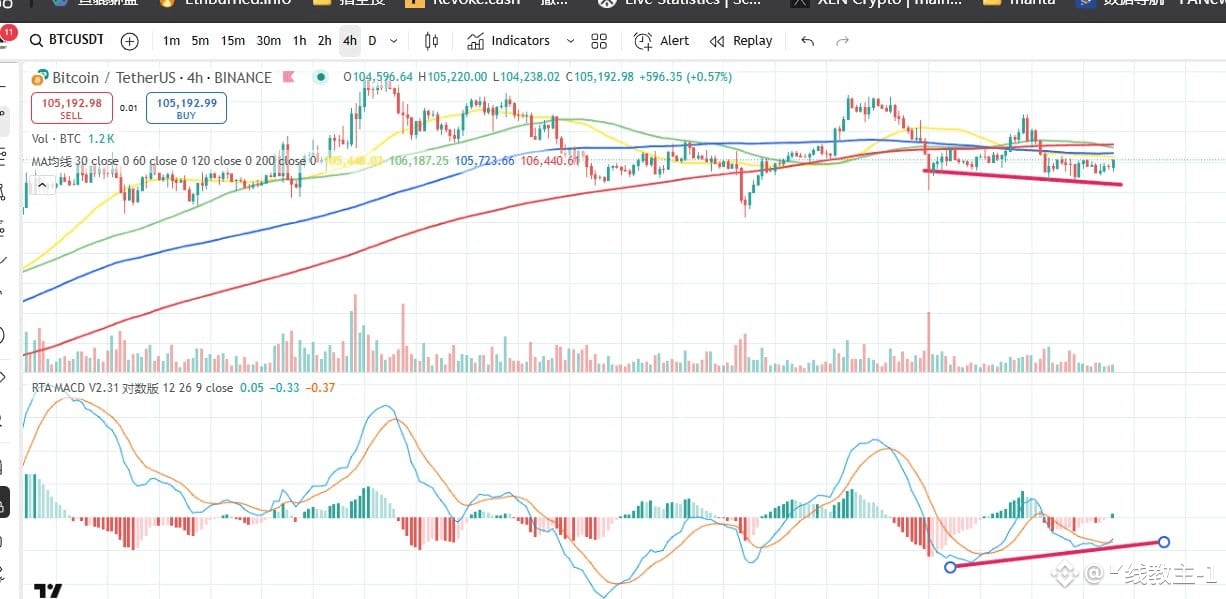Select the 1m timeframe

(x=171, y=41)
